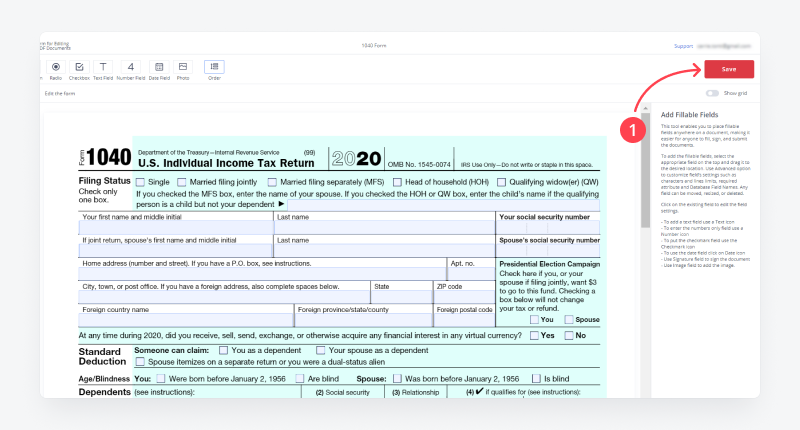
Task: Click spouse's first name and middle initial field
Action: (176, 250)
